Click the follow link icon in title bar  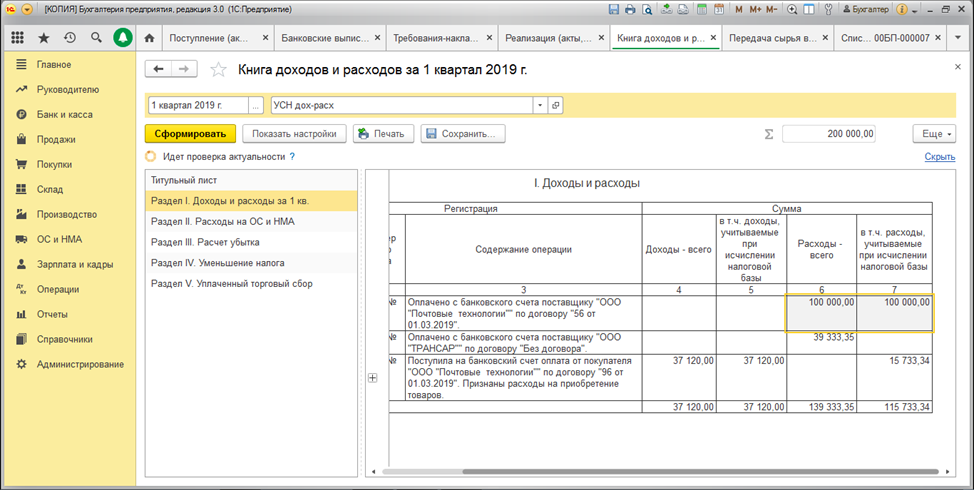683,10
